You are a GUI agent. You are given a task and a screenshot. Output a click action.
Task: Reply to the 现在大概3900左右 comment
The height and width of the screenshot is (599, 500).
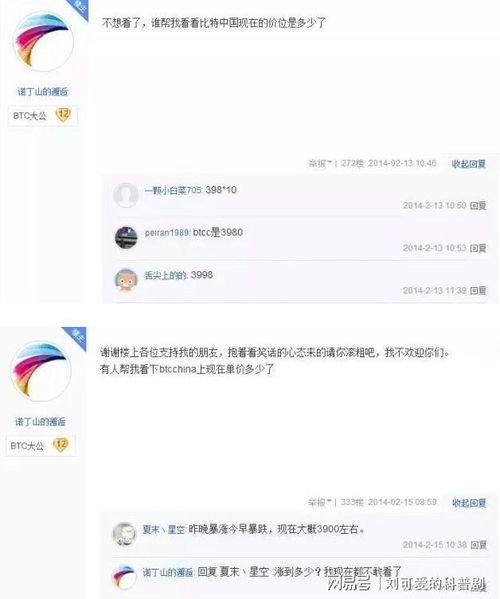coord(478,545)
